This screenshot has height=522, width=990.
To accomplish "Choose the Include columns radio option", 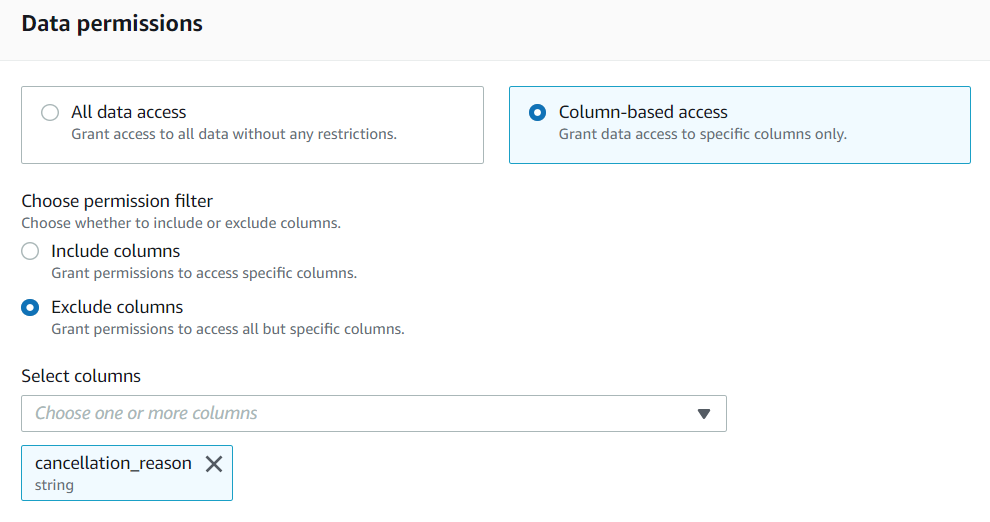I will pos(30,251).
